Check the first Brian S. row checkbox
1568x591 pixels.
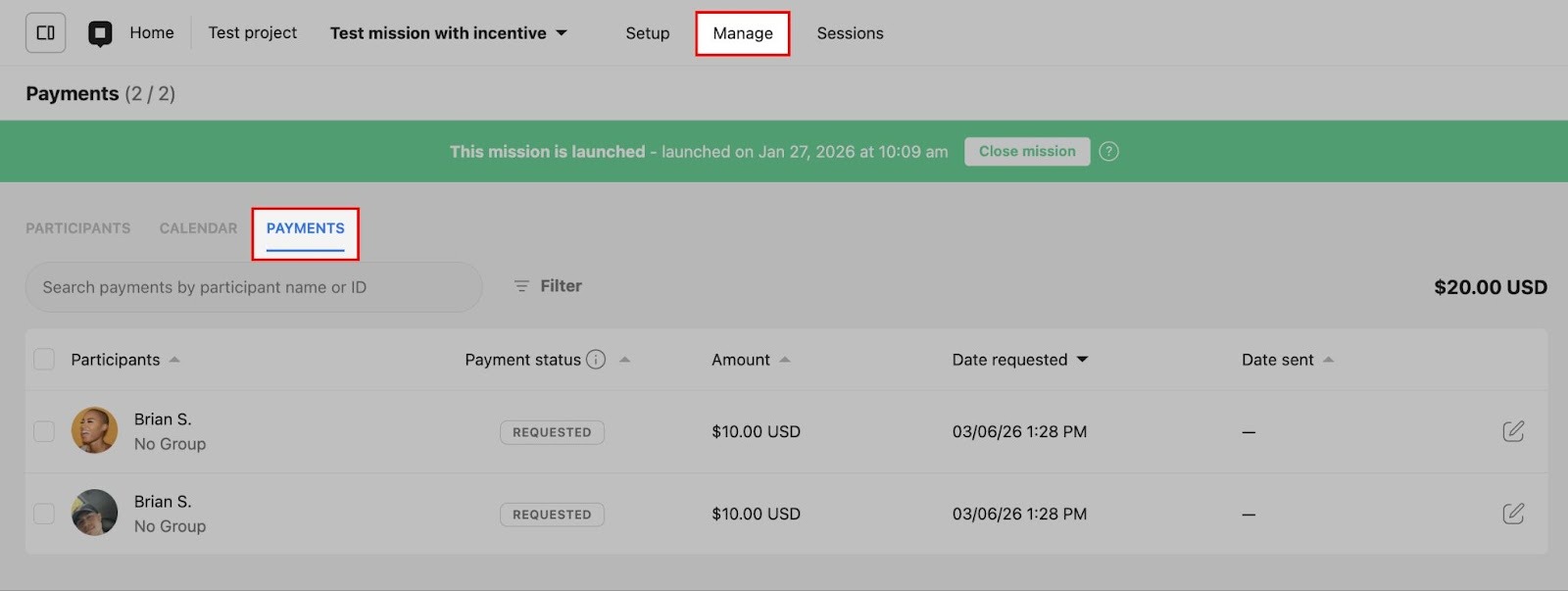pos(44,431)
